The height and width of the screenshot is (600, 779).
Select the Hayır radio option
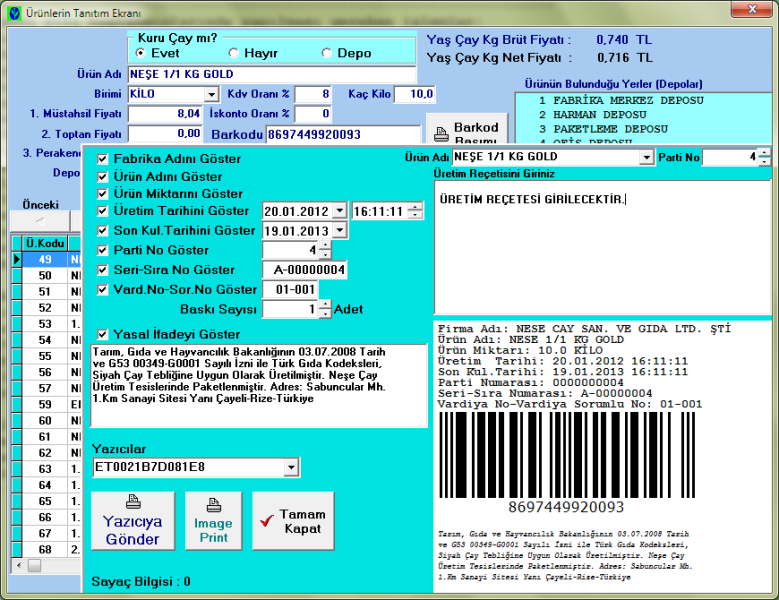pyautogui.click(x=234, y=53)
